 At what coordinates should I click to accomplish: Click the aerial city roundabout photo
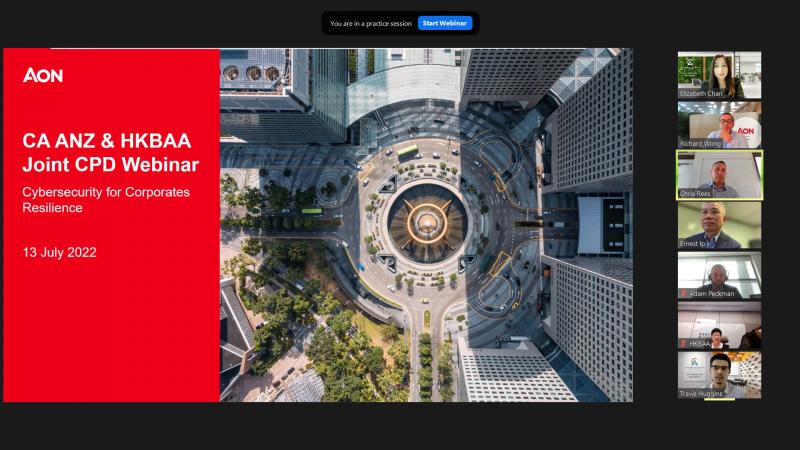click(x=425, y=225)
